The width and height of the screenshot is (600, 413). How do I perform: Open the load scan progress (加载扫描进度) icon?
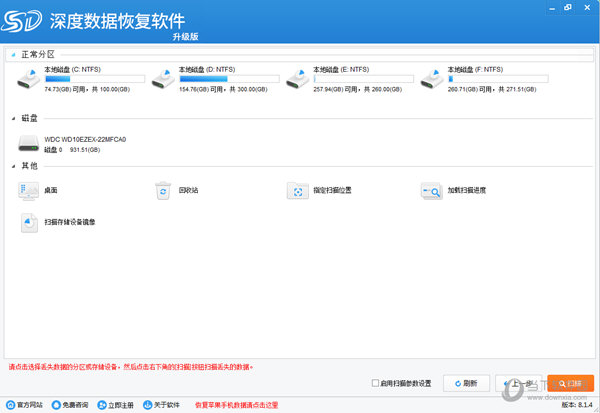432,191
